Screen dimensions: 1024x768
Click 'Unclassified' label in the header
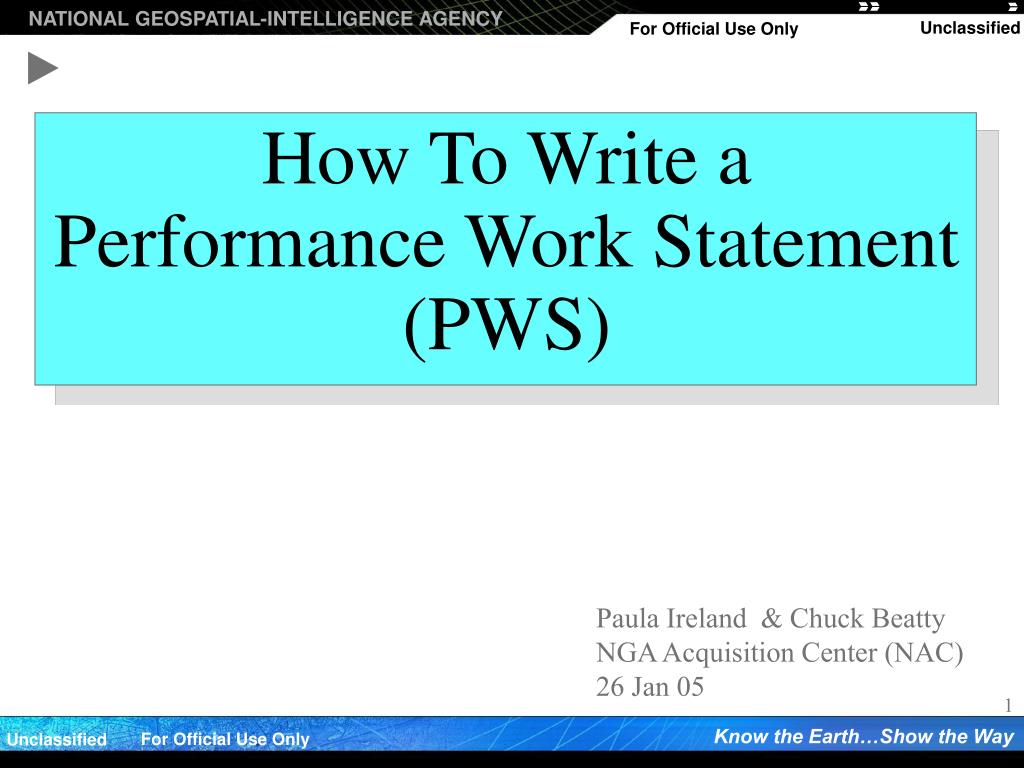[x=970, y=27]
